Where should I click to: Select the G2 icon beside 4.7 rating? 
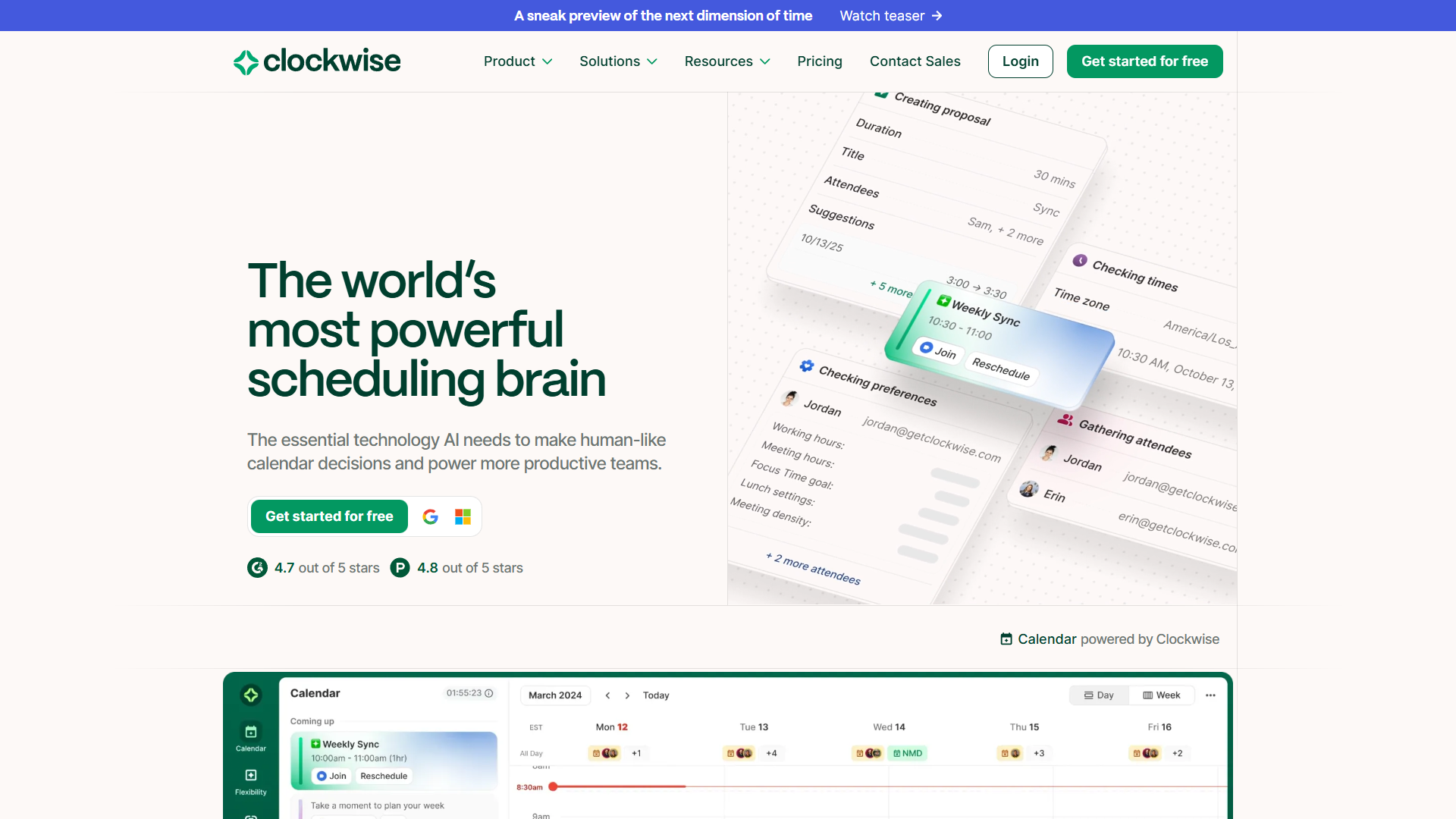click(256, 567)
